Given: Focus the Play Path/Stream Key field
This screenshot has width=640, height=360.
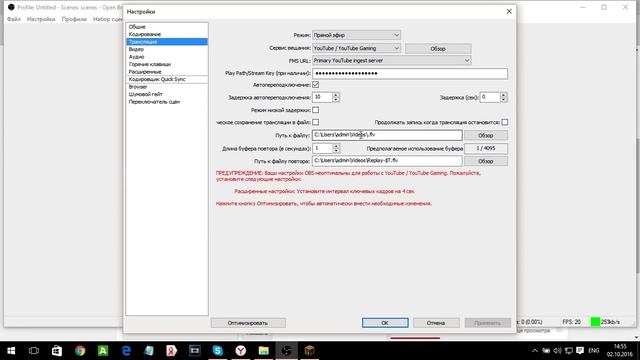Looking at the screenshot, I should click(410, 73).
